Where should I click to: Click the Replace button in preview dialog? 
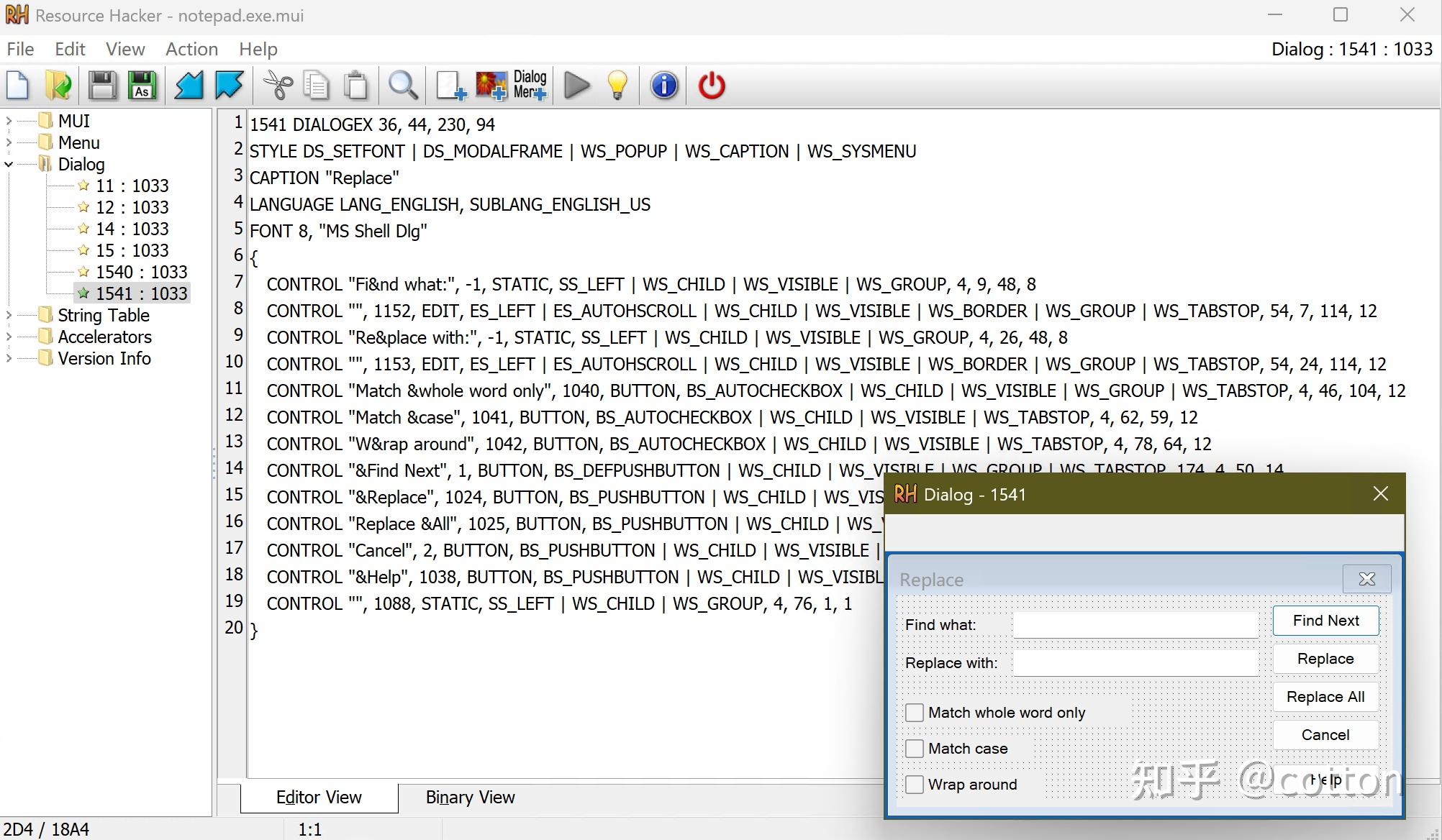tap(1325, 659)
